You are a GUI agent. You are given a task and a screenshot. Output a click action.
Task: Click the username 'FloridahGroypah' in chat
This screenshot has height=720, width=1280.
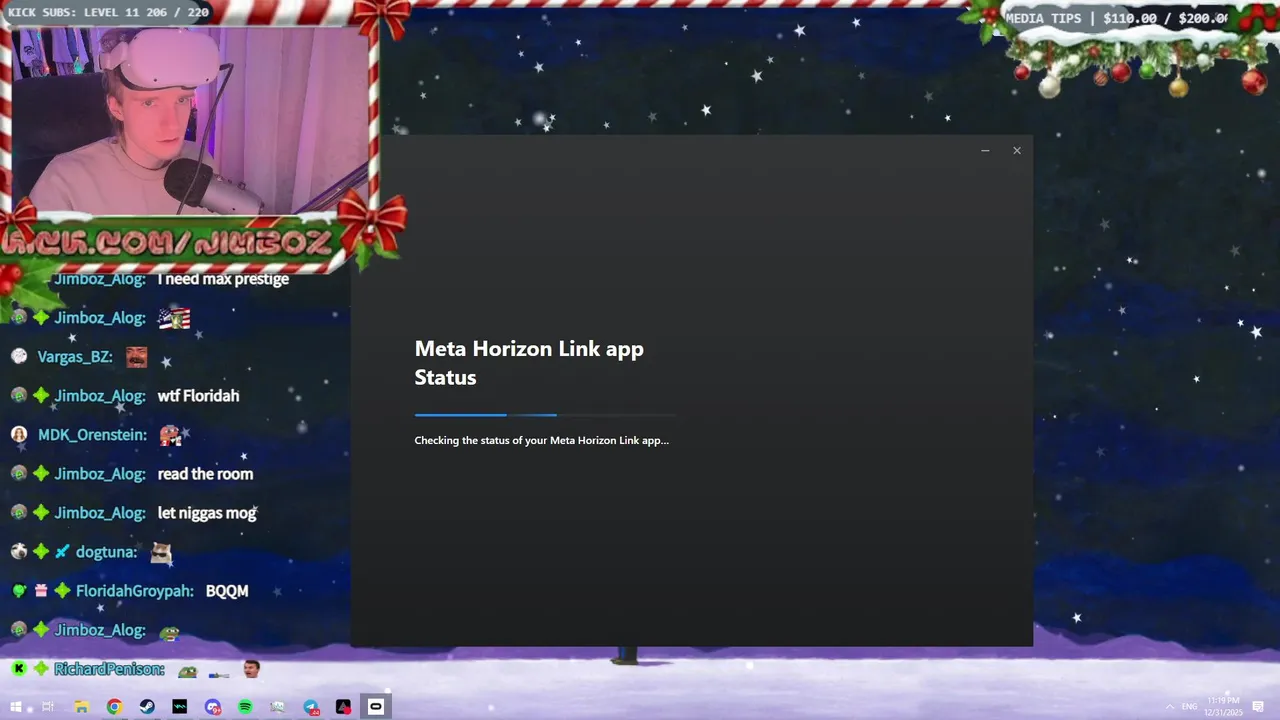pyautogui.click(x=134, y=591)
